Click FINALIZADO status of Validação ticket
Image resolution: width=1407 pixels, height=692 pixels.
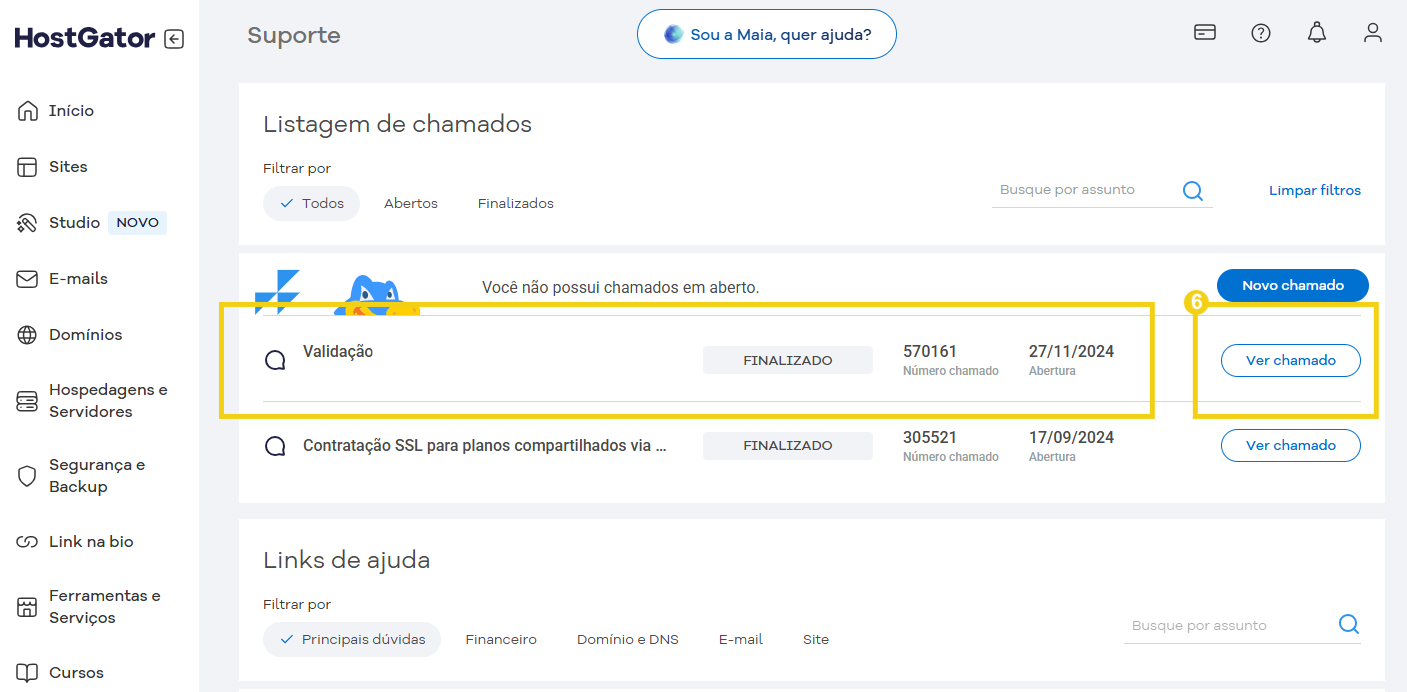pyautogui.click(x=788, y=360)
